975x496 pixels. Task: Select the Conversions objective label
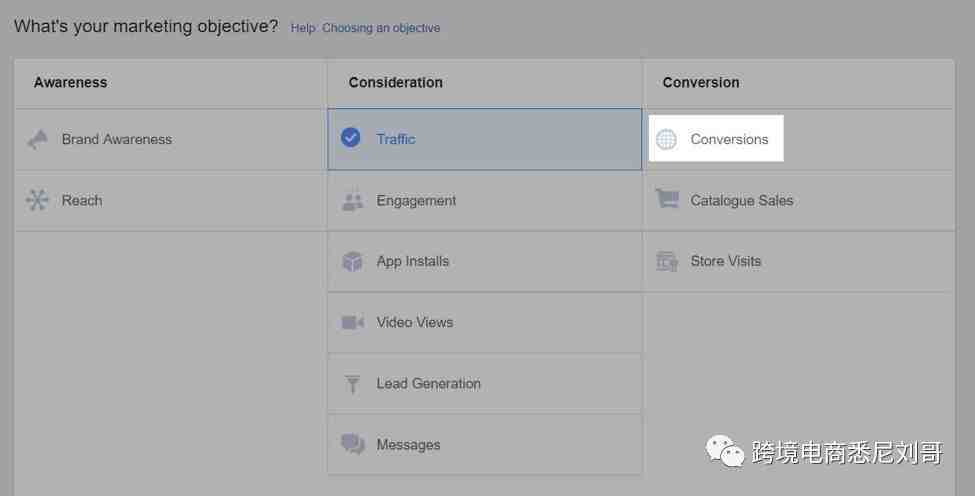(x=729, y=139)
